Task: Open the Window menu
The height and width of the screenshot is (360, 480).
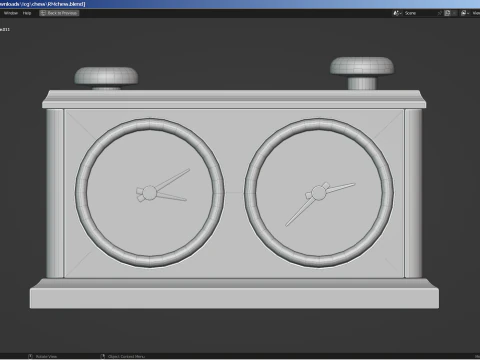Action: pos(11,13)
